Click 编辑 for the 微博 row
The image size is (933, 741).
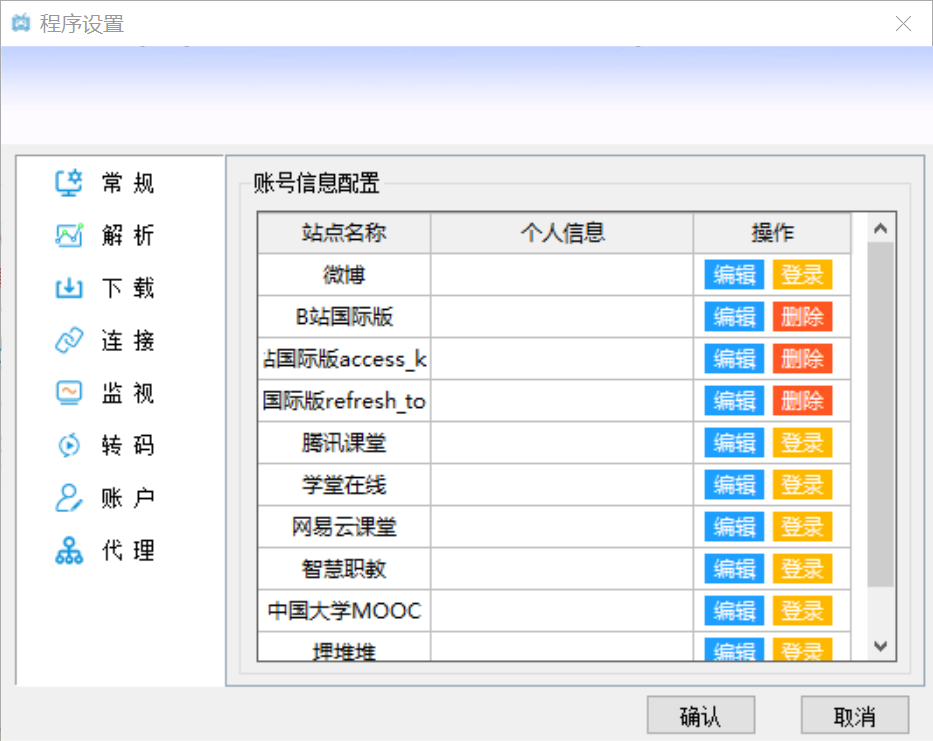734,275
